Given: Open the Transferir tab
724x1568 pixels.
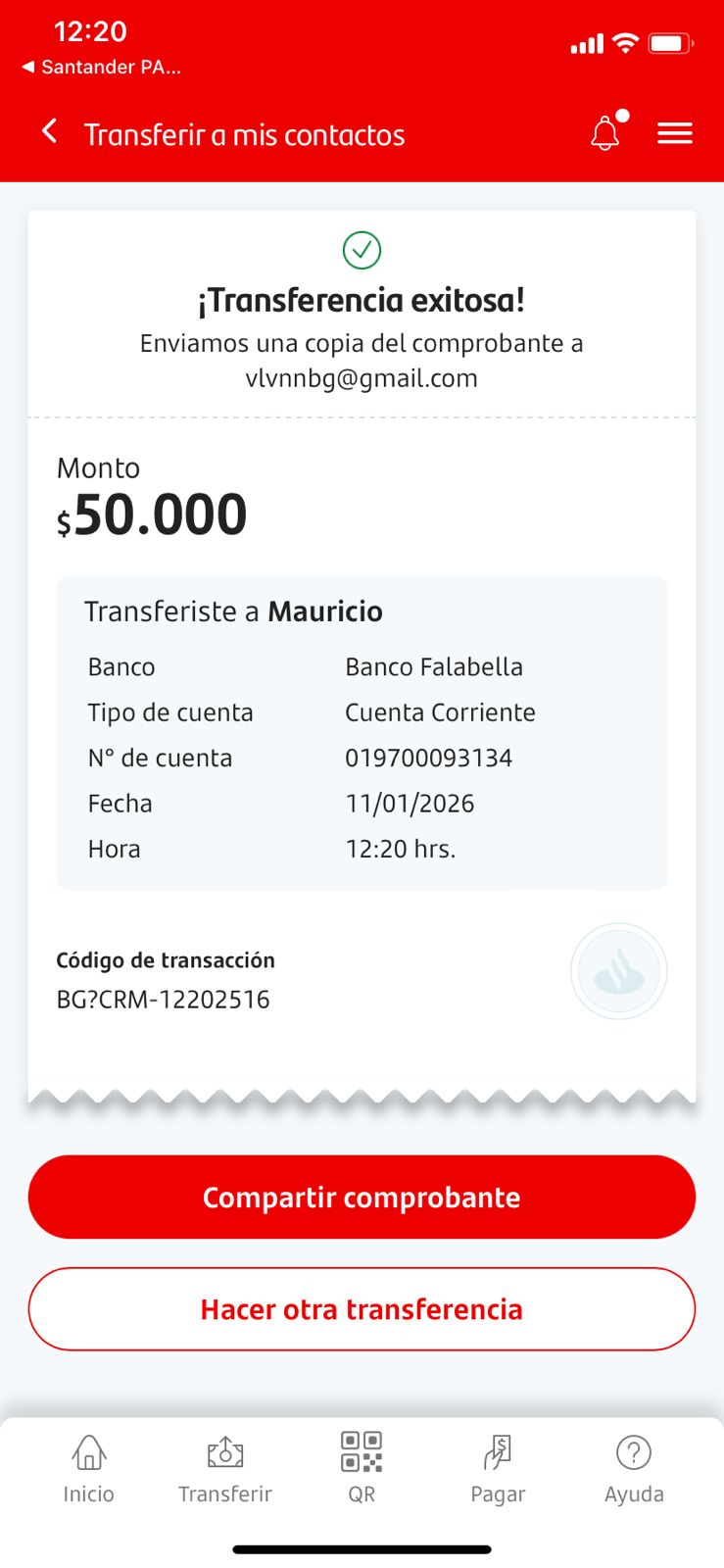Looking at the screenshot, I should pos(224,1468).
